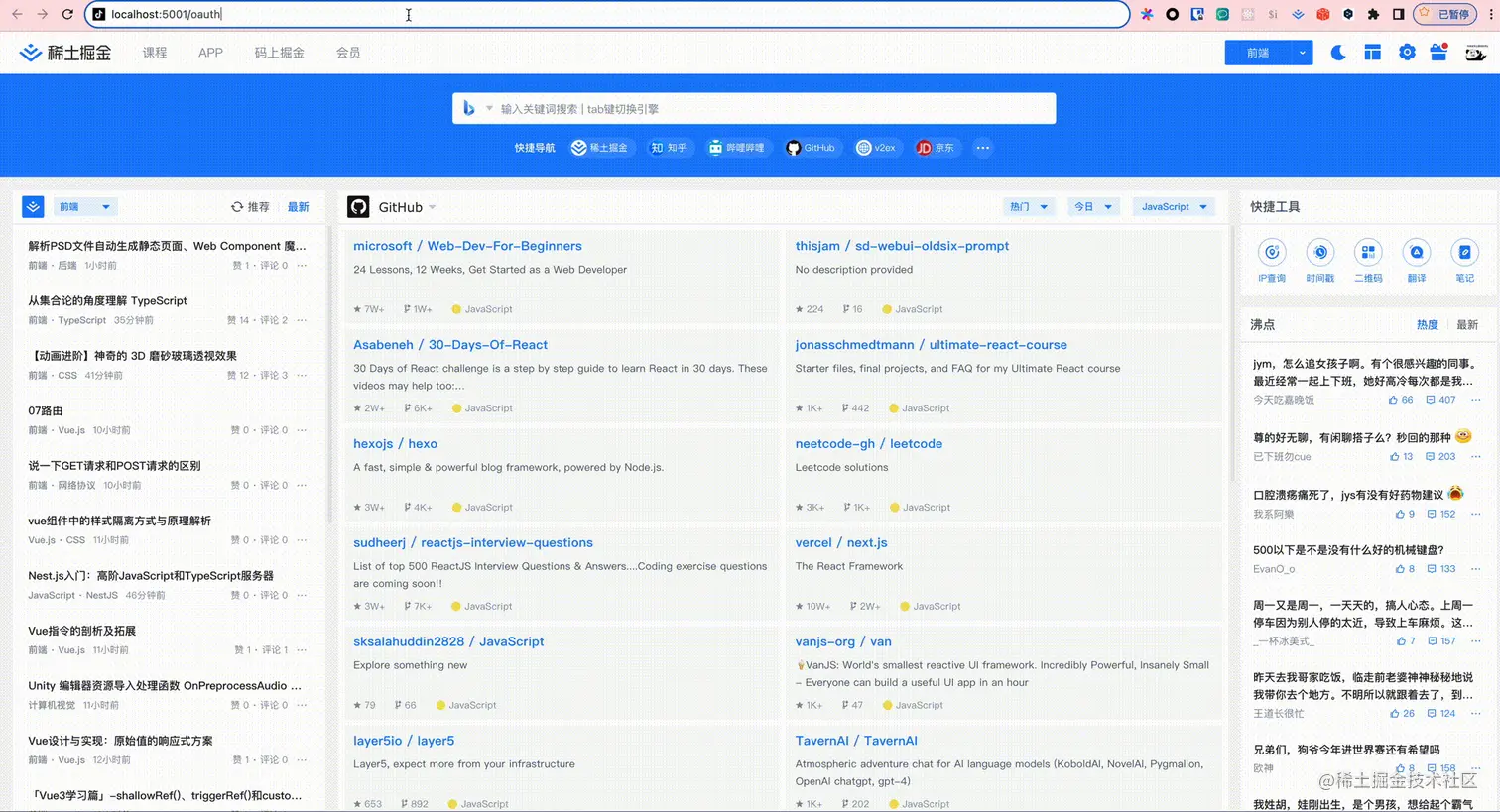Open the 知乎 quick navigation shortcut
The image size is (1500, 812).
669,148
